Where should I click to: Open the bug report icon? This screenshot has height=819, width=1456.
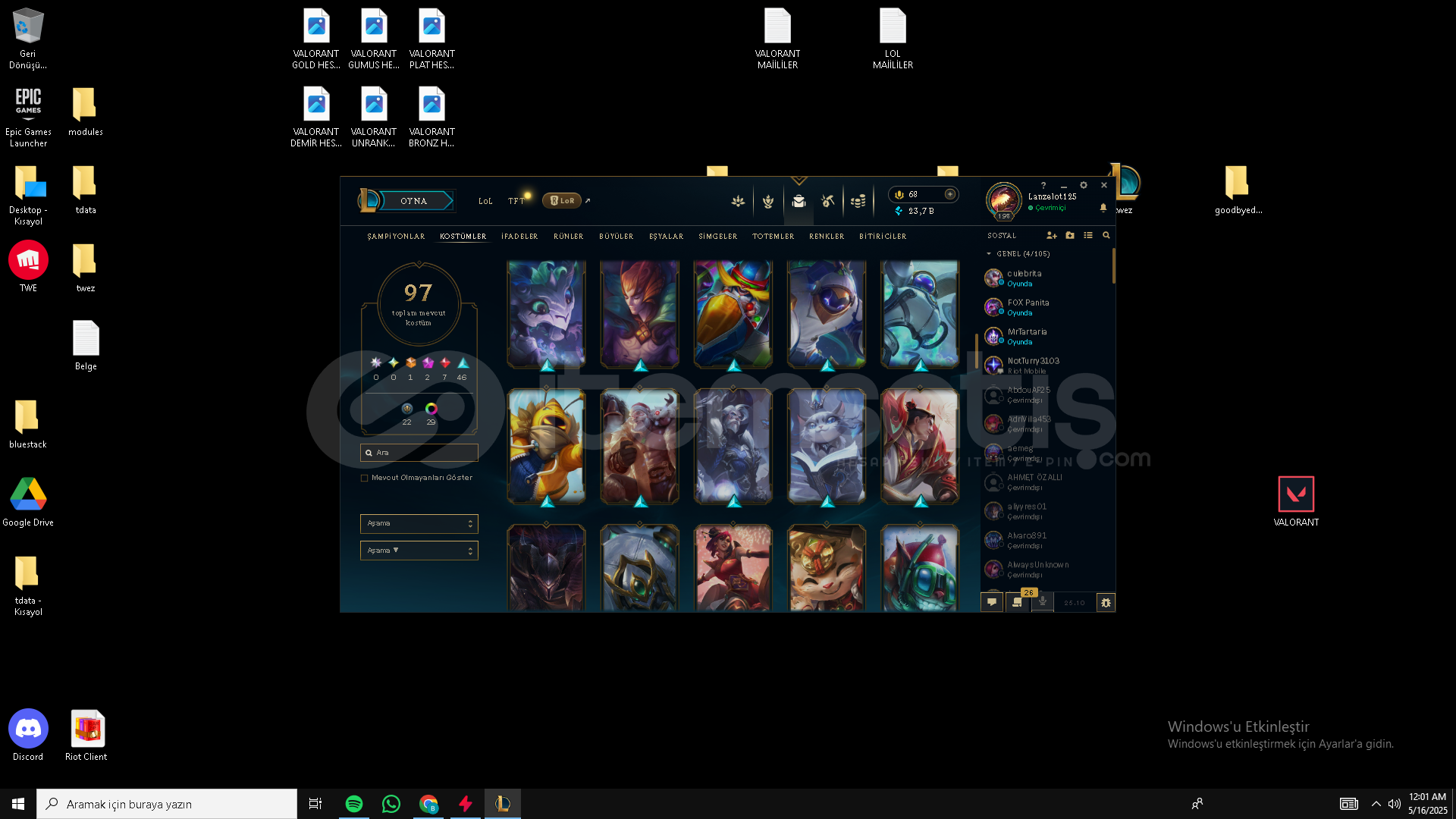coord(1106,603)
